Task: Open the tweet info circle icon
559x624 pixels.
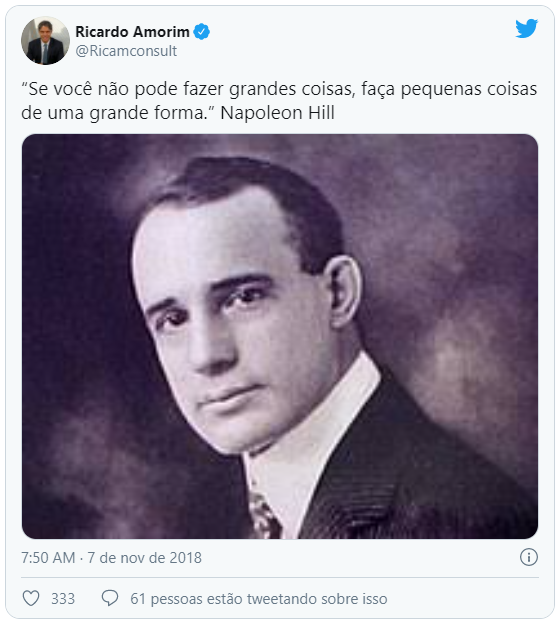Action: click(x=529, y=557)
